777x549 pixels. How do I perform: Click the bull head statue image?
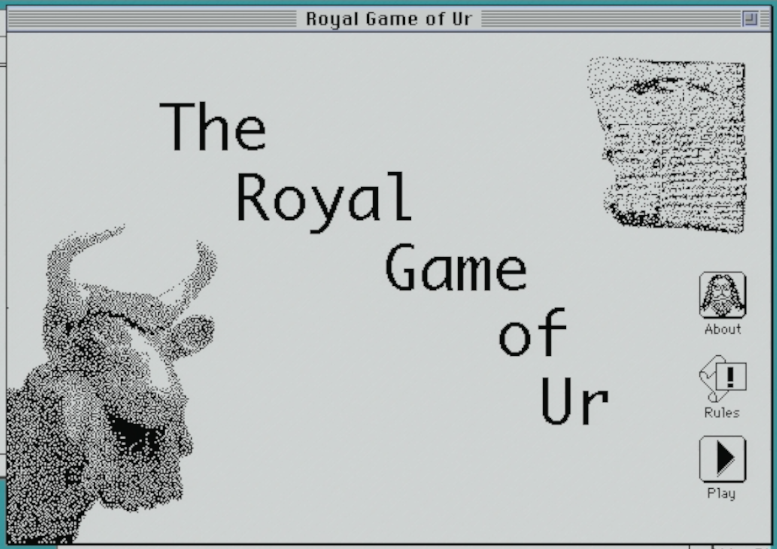110,390
